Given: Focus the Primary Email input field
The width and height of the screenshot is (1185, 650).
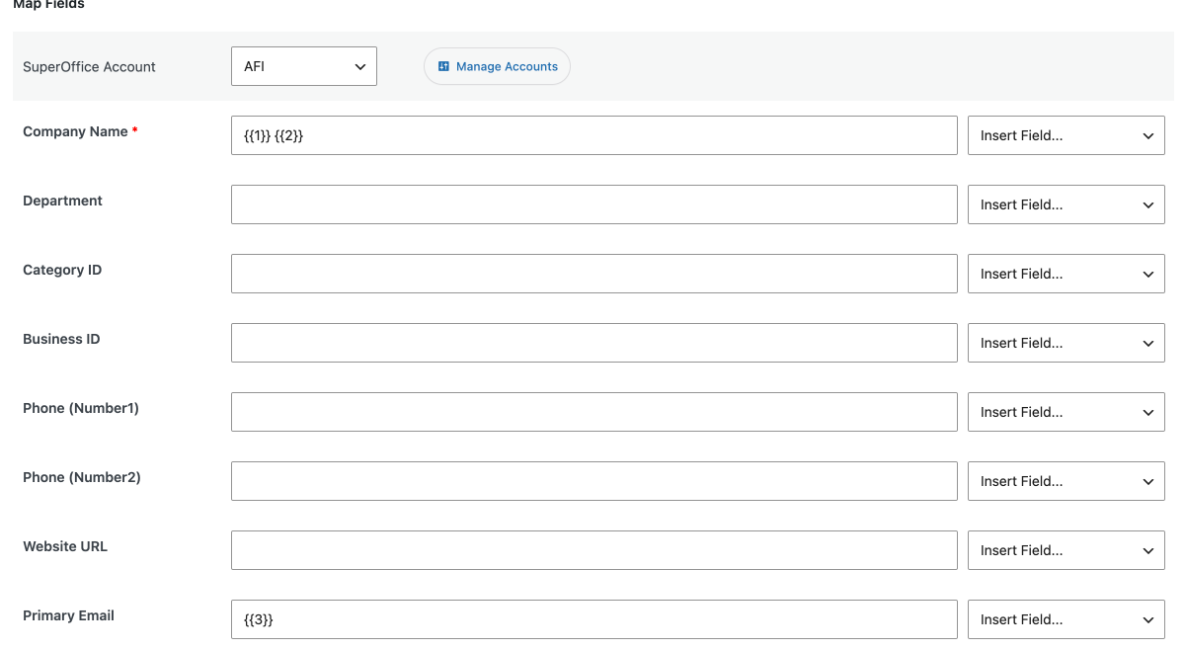Looking at the screenshot, I should click(594, 620).
